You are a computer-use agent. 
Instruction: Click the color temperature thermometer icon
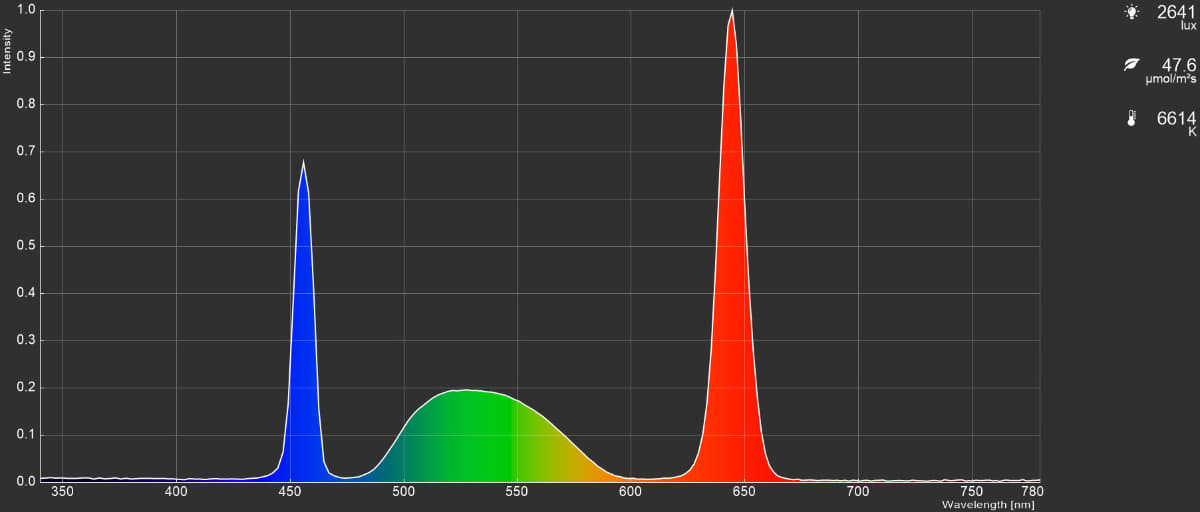point(1131,118)
